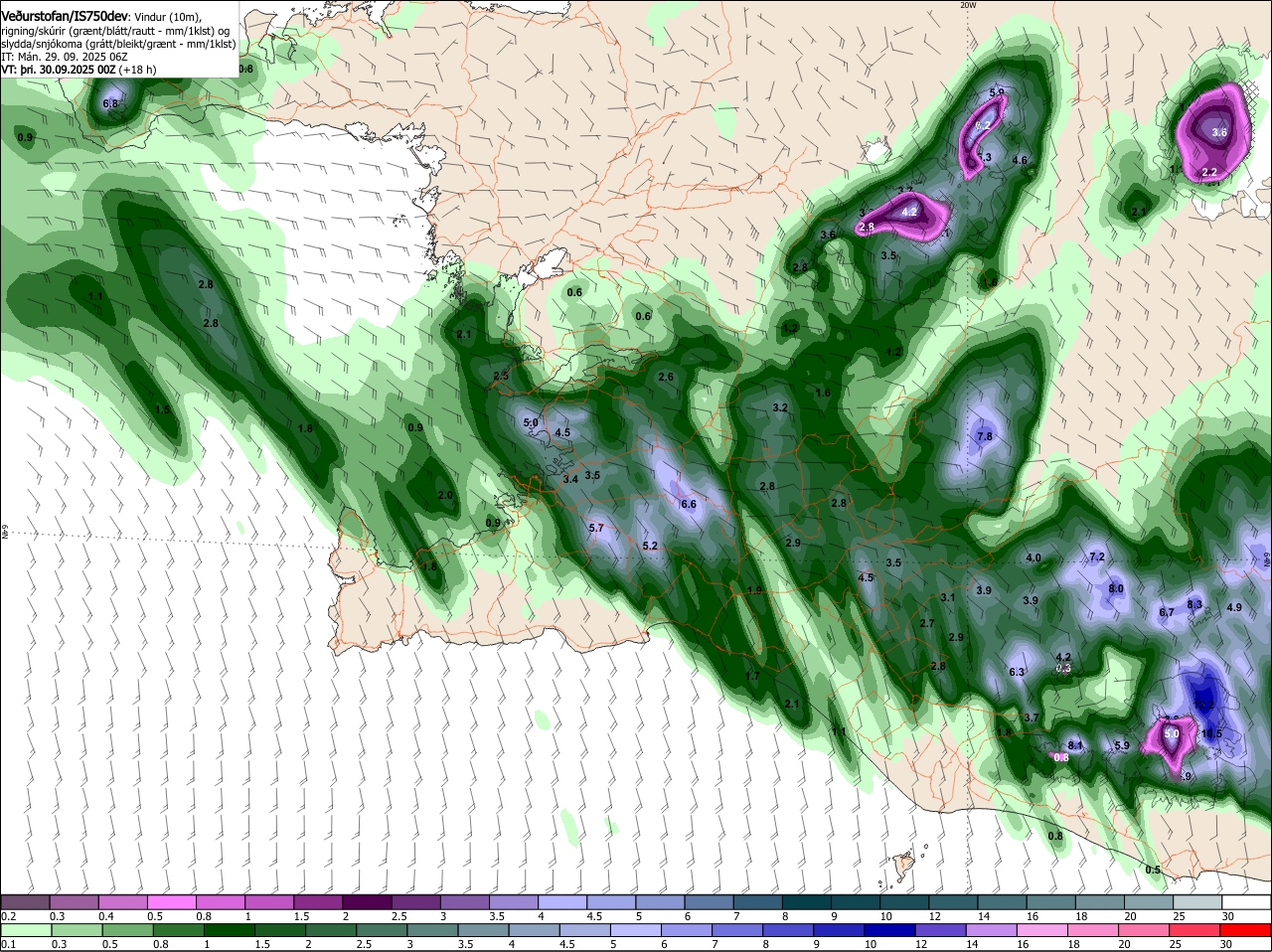1272x952 pixels.
Task: Click the 1.7 precipitation label
Action: click(752, 676)
